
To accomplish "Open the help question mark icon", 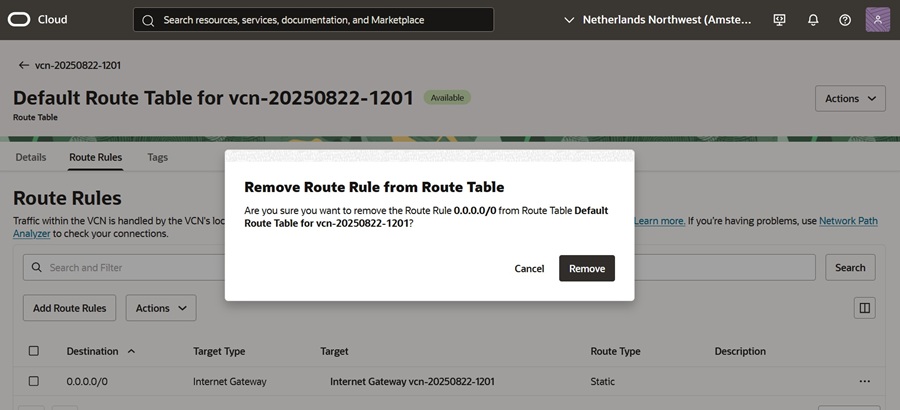I will [x=845, y=20].
